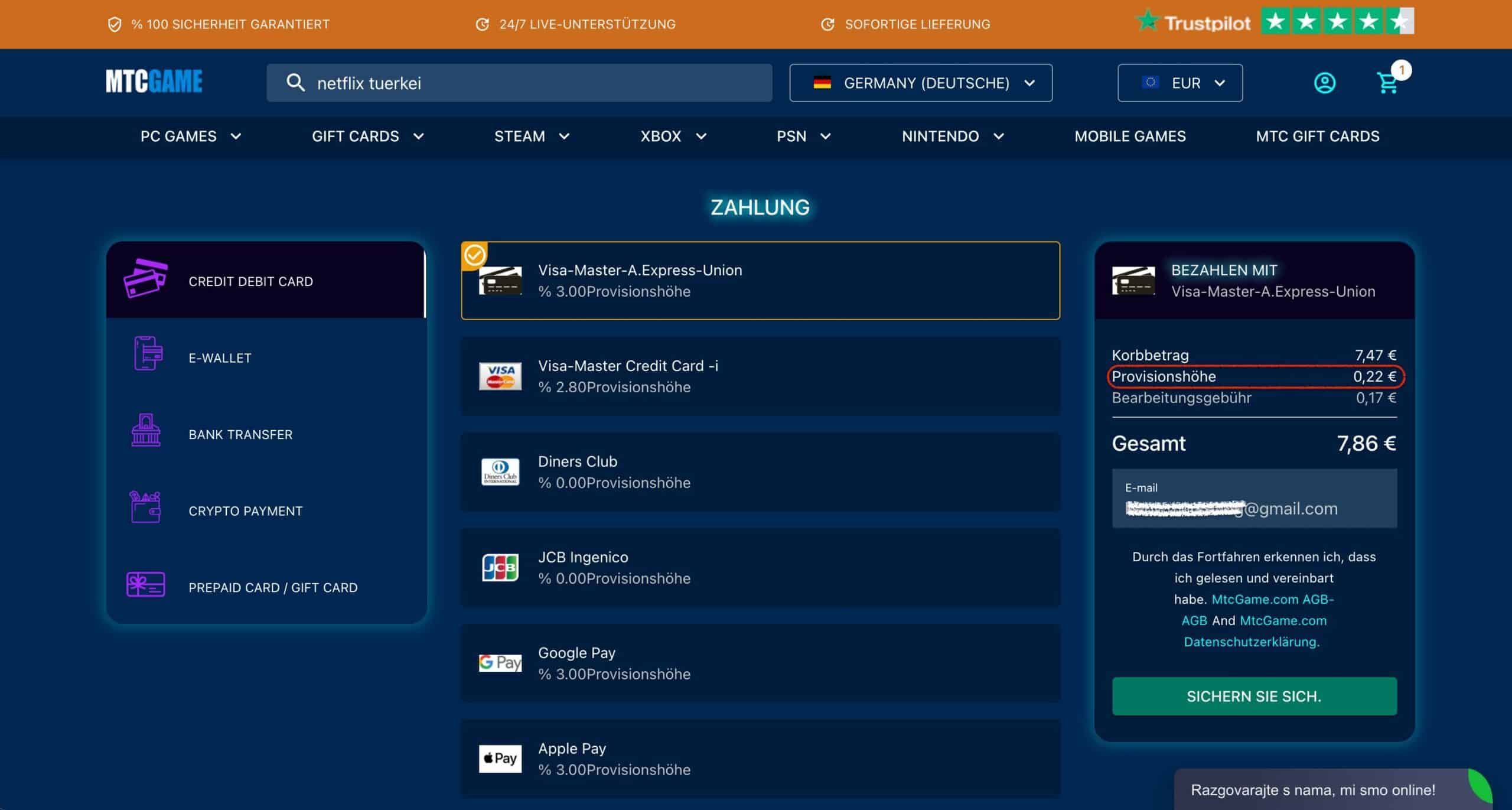Select JCB Ingenico payment option
The height and width of the screenshot is (810, 1512).
[760, 568]
